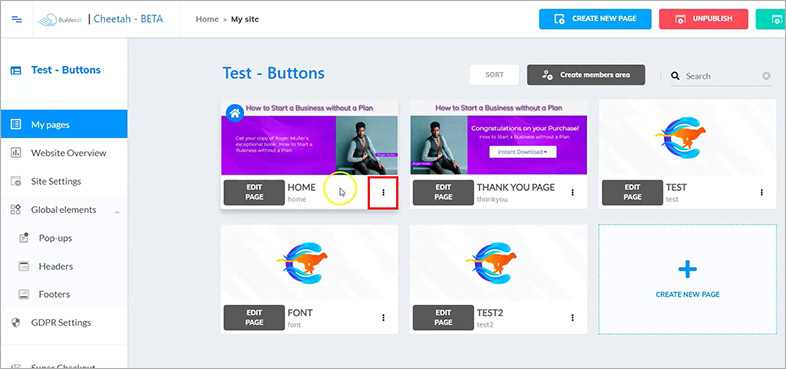Click the Global elements shapes icon
786x369 pixels.
pos(16,210)
